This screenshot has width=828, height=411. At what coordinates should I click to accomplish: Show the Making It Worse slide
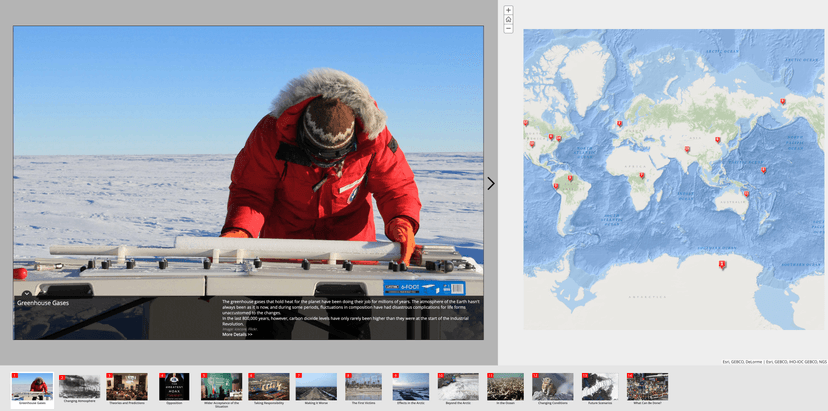(316, 387)
